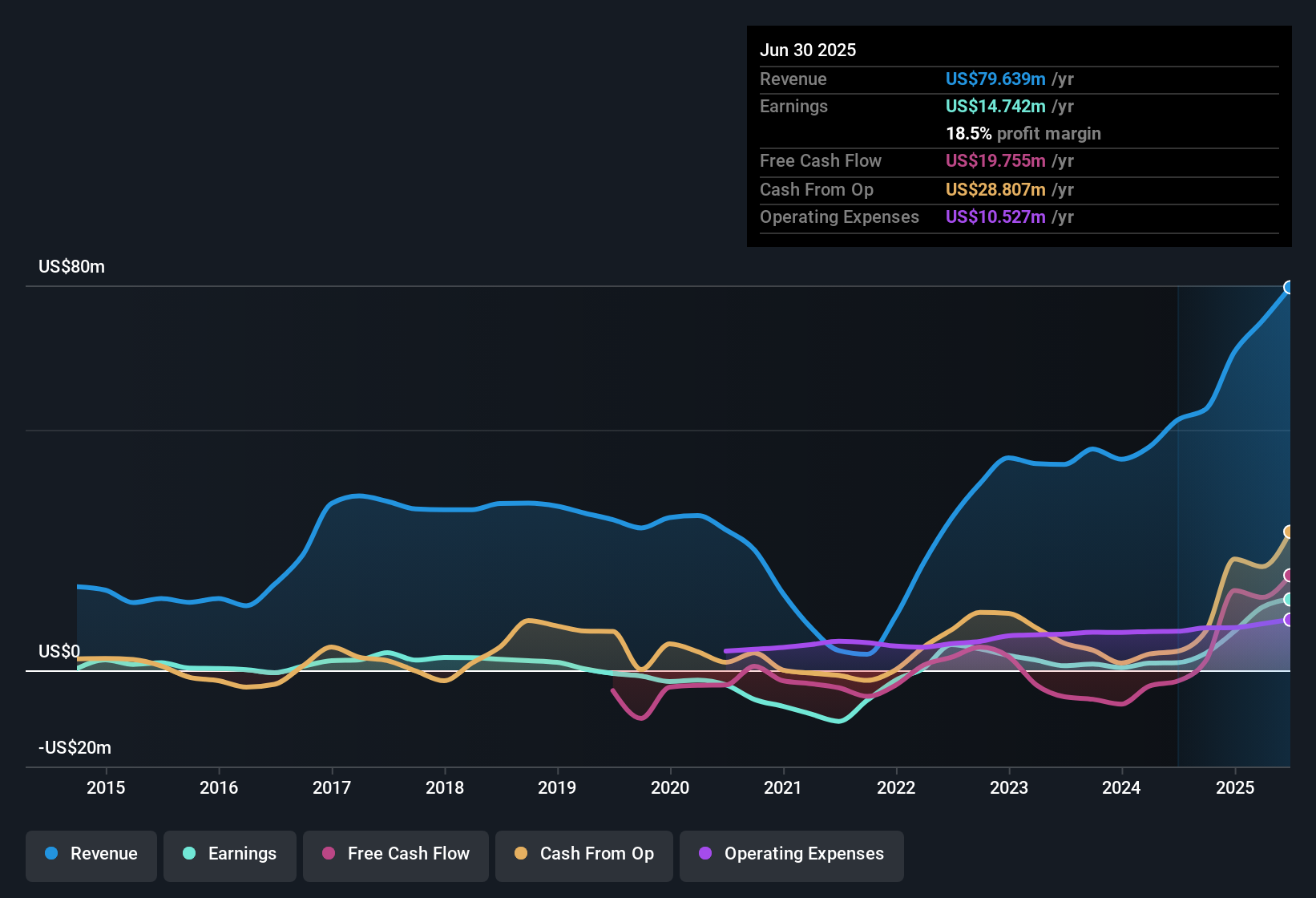Click the pink Free Cash Flow legend dot

pos(329,854)
